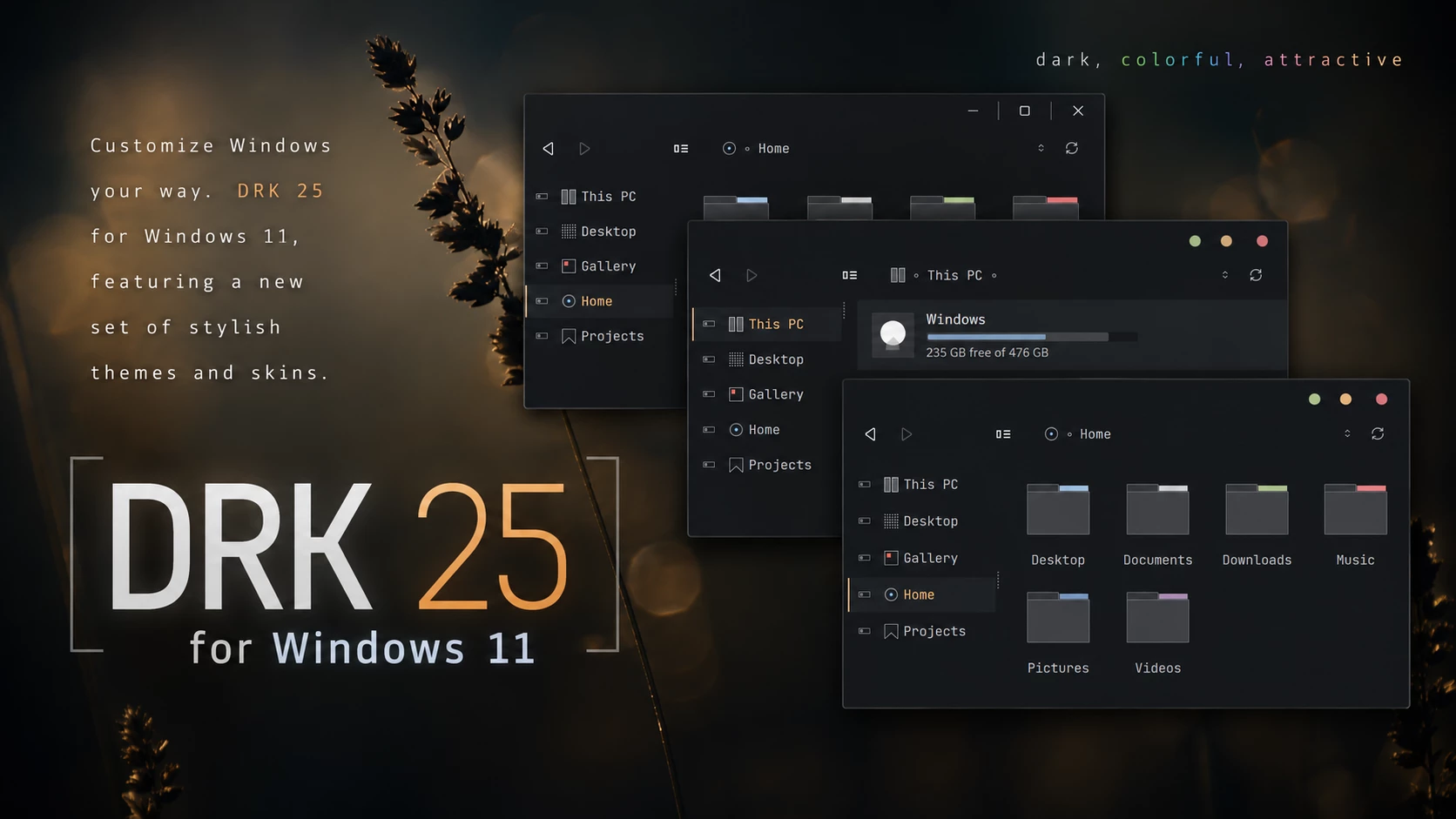Toggle pin beside This PC in front window
The width and height of the screenshot is (1456, 819).
click(864, 484)
